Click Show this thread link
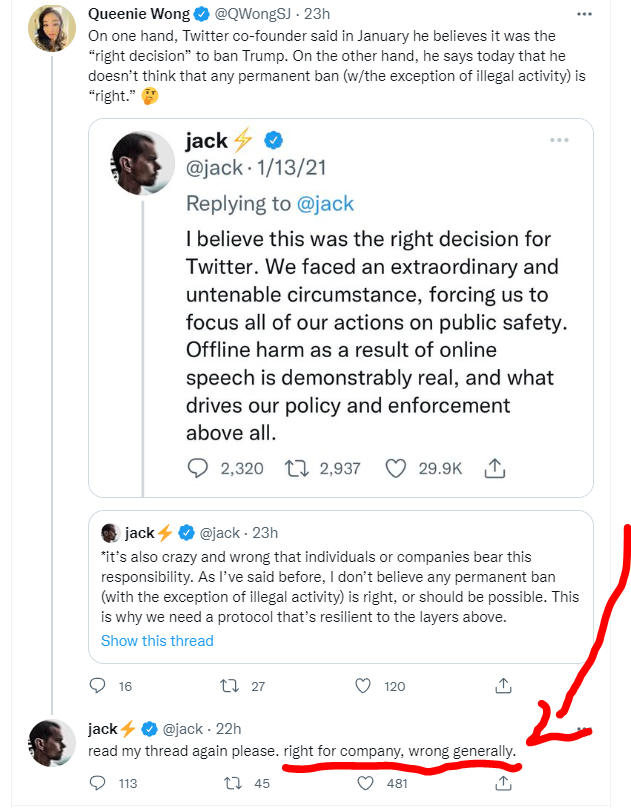 [157, 640]
